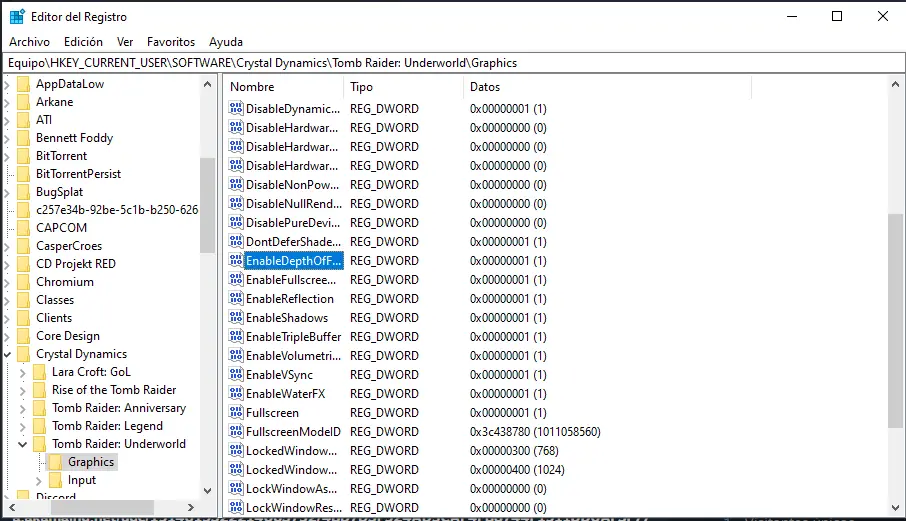Select the Clients key
This screenshot has height=521, width=906.
(54, 318)
